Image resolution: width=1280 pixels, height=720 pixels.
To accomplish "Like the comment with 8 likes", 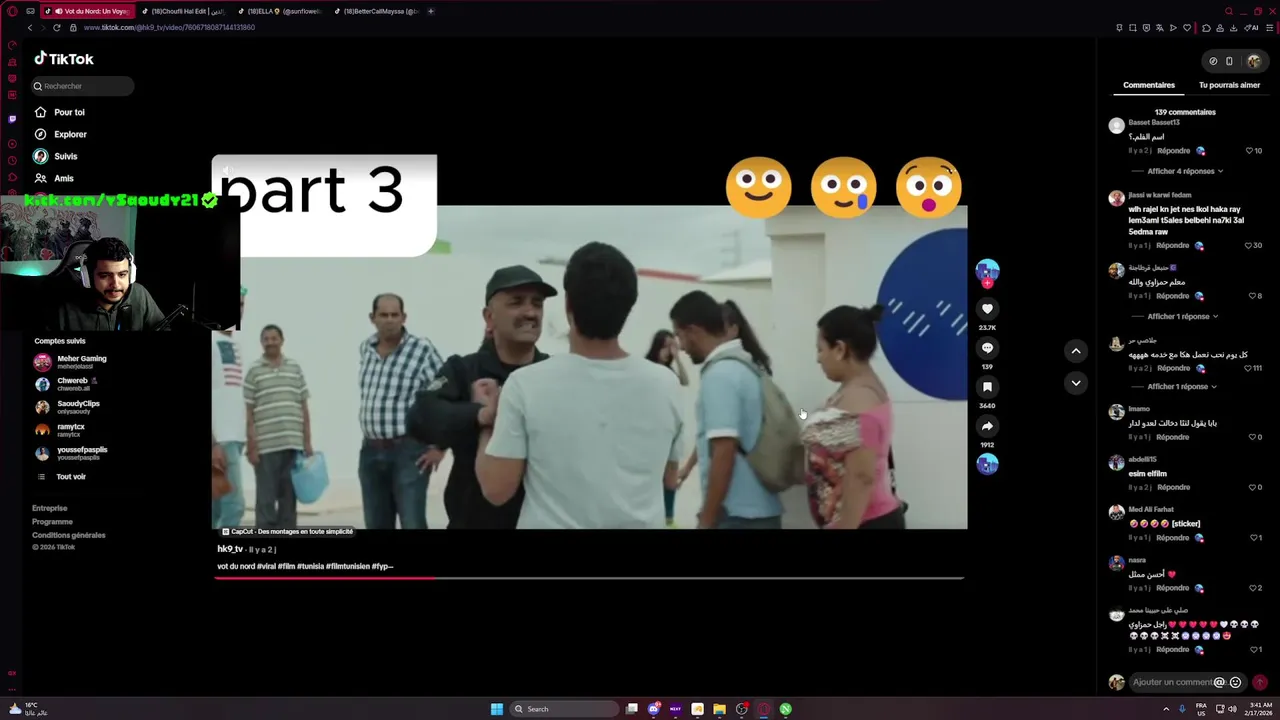I will pyautogui.click(x=1253, y=296).
